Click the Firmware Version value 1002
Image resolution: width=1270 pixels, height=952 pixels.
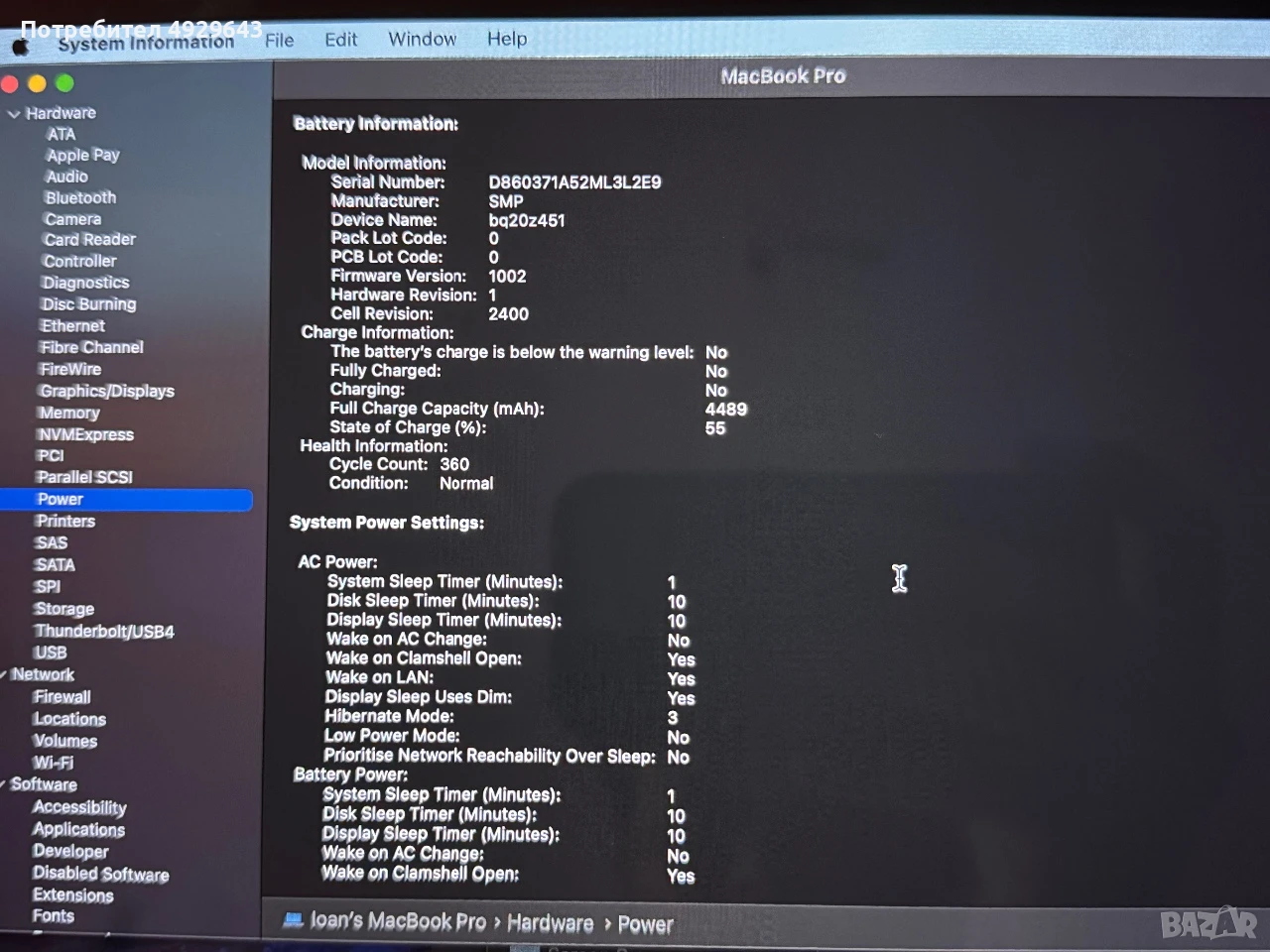507,277
